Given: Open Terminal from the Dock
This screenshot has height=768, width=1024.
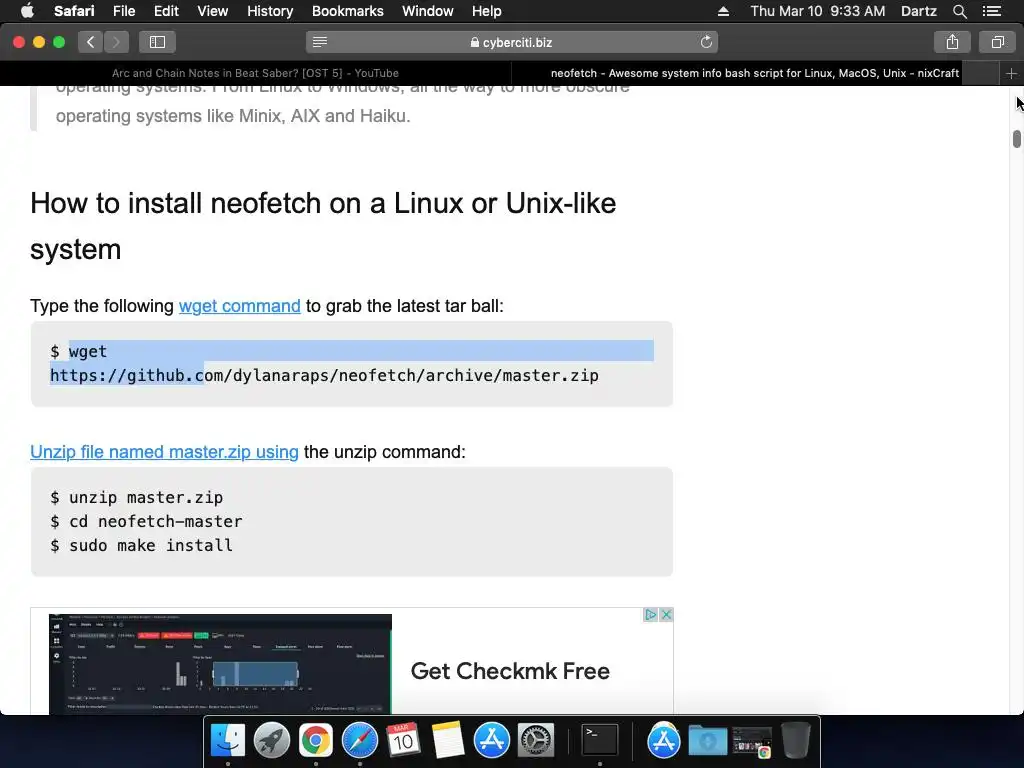Looking at the screenshot, I should [x=600, y=741].
